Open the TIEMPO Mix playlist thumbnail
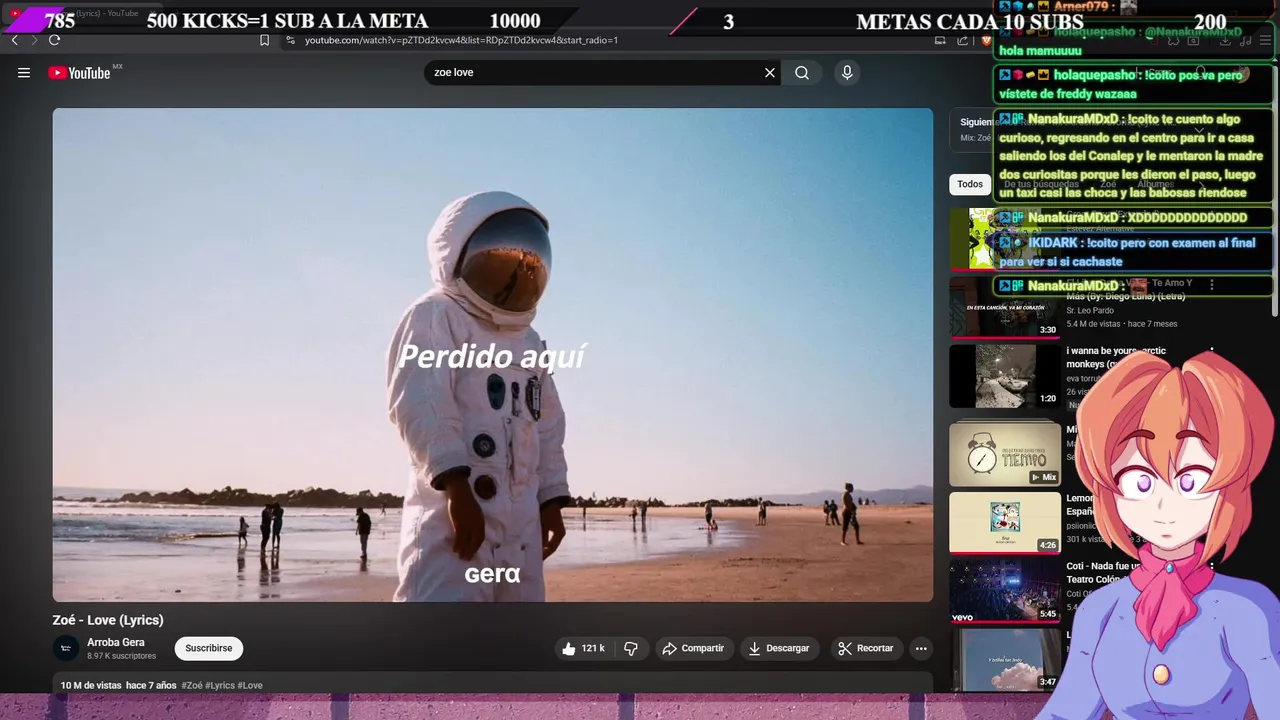The image size is (1280, 720). pos(1004,454)
